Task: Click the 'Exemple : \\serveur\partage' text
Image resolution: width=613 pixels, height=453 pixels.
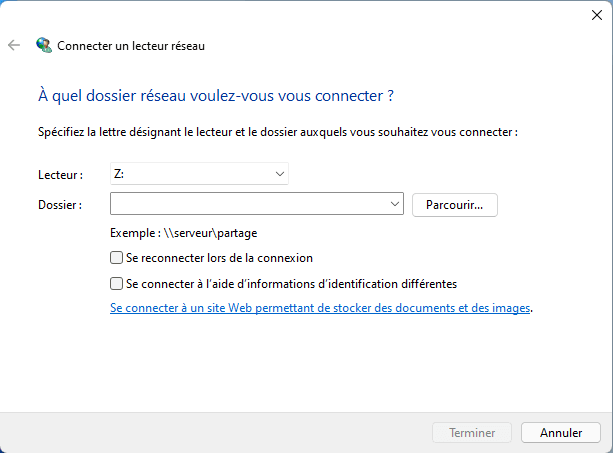Action: [184, 232]
